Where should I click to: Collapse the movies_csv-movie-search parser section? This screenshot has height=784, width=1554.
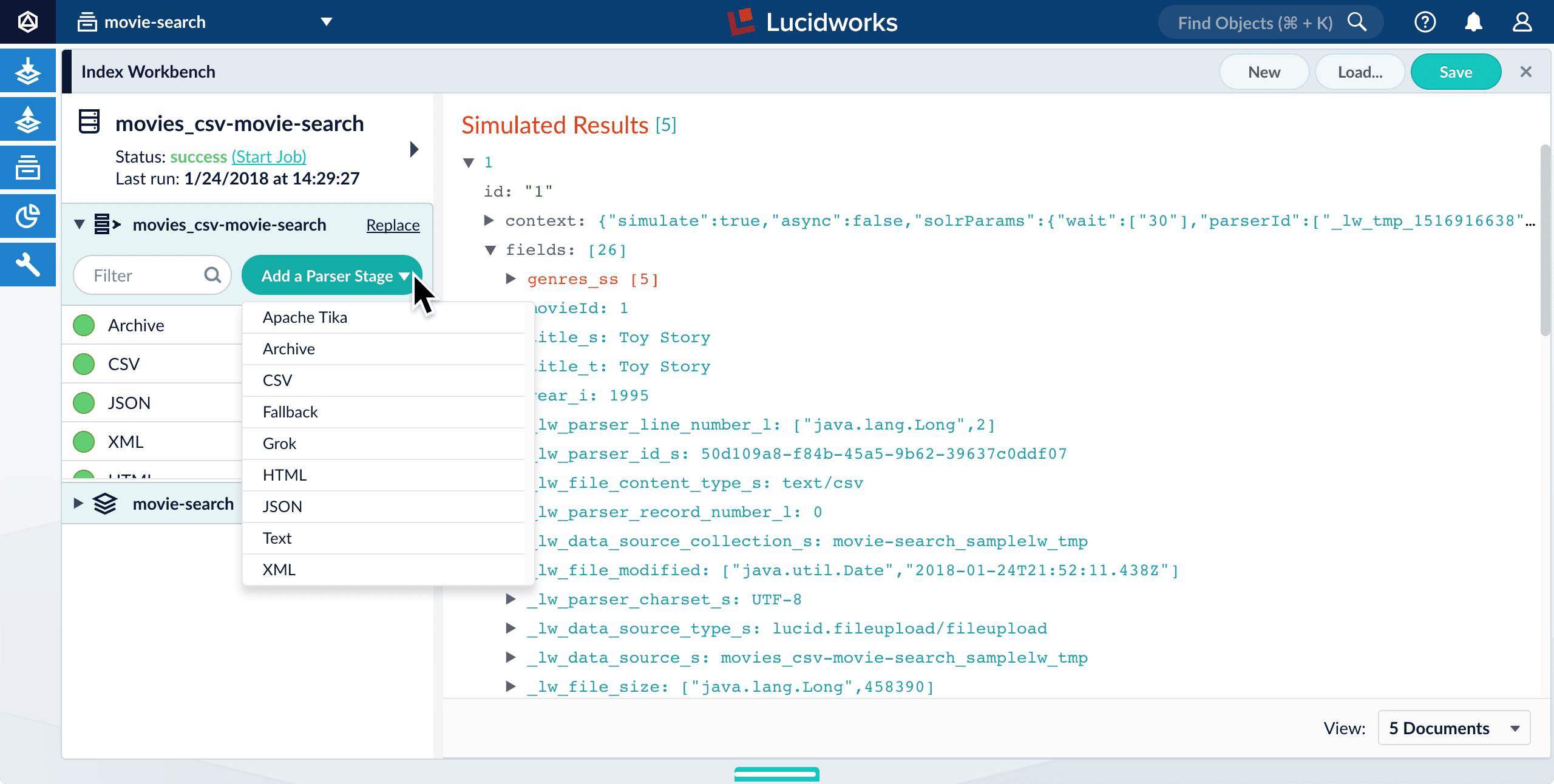[79, 225]
